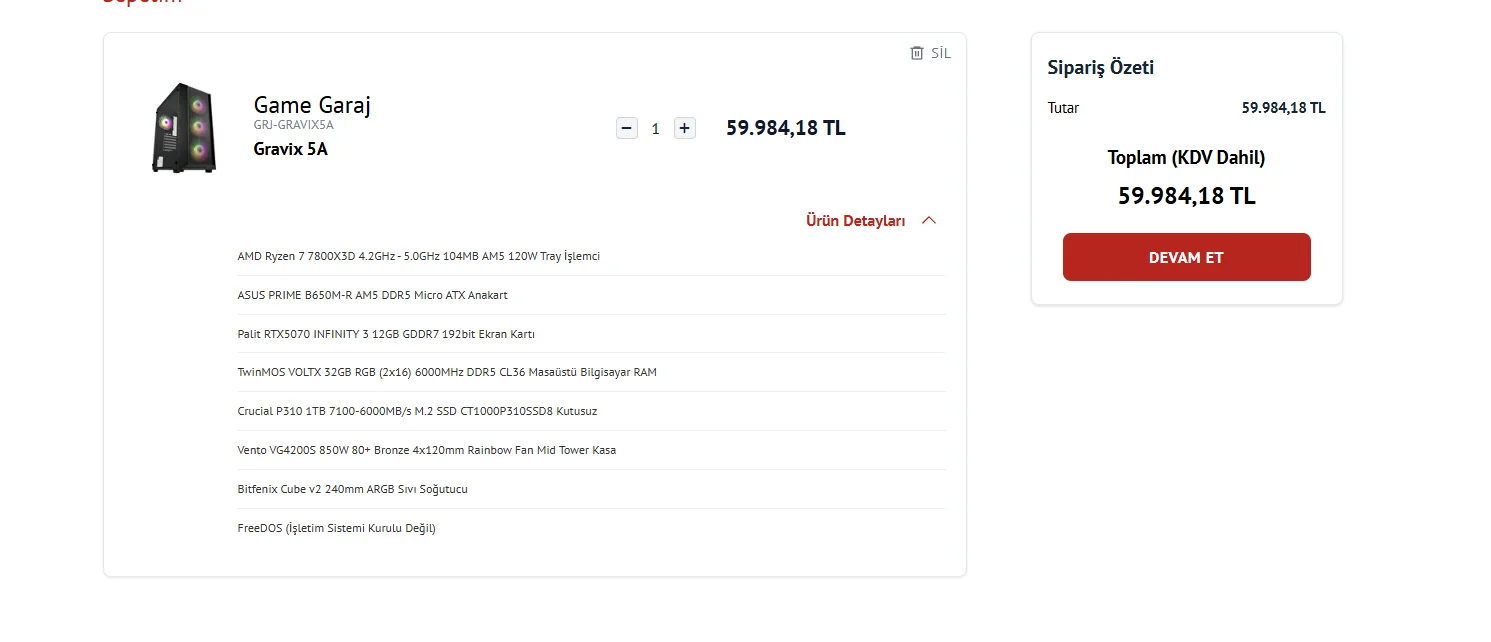Click the GRJ-GRAVIX5A product code
This screenshot has height=642, width=1491.
tap(293, 125)
